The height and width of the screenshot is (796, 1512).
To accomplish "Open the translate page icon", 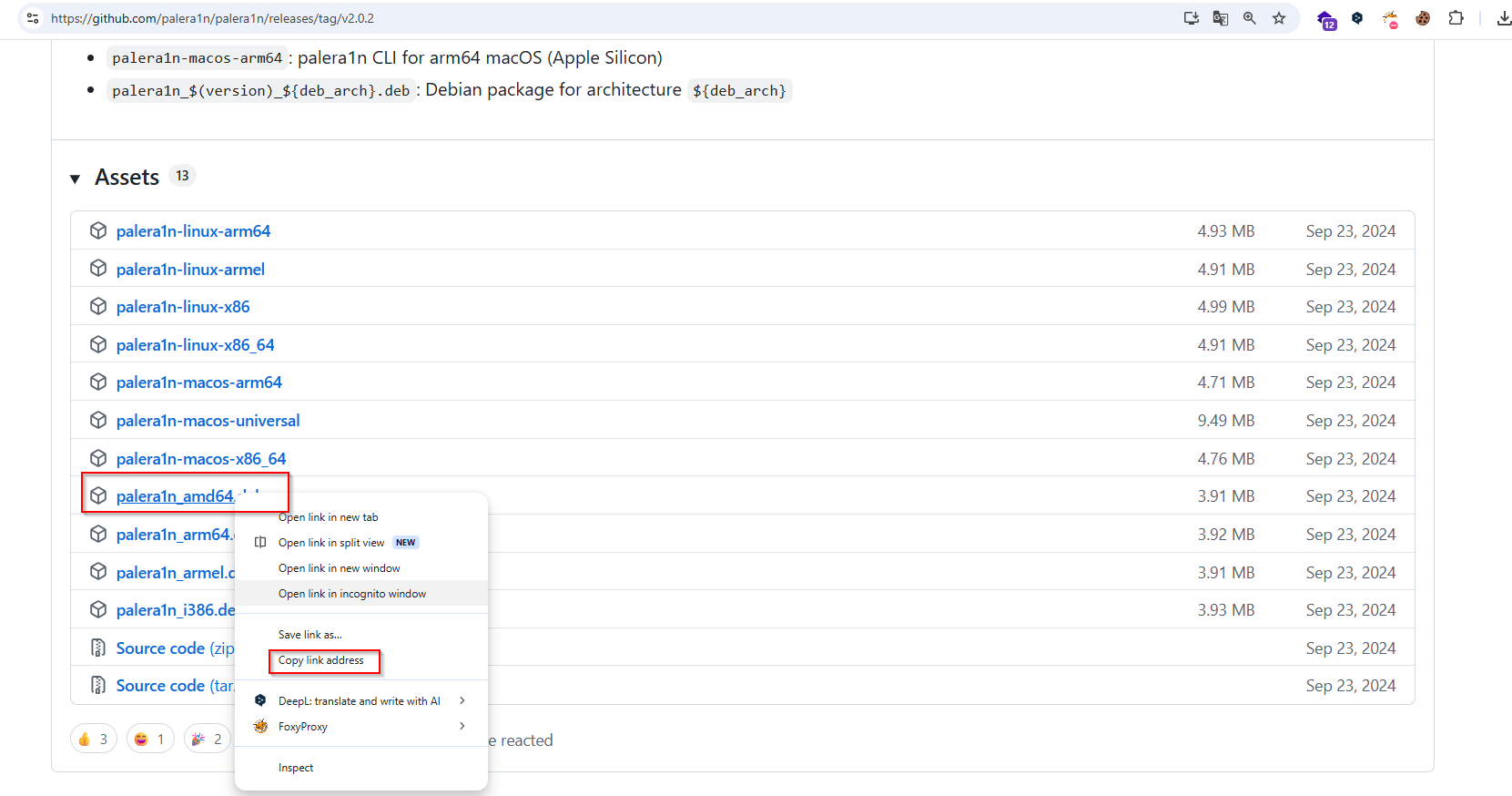I will pos(1221,18).
